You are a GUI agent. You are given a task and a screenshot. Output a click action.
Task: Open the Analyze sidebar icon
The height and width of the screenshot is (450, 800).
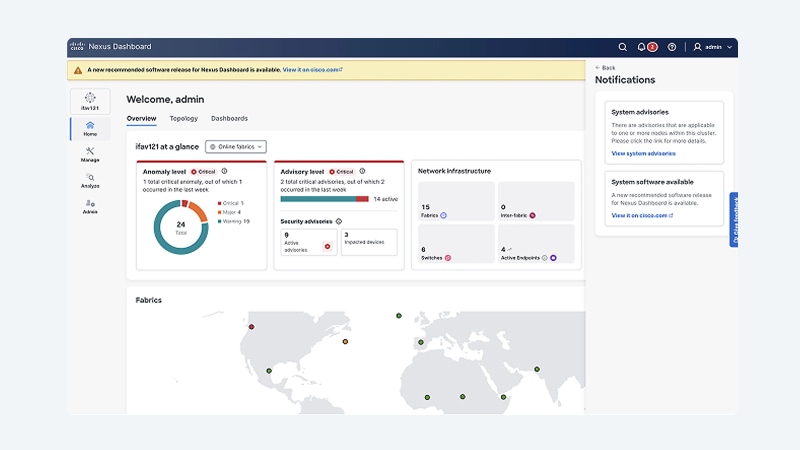click(90, 180)
